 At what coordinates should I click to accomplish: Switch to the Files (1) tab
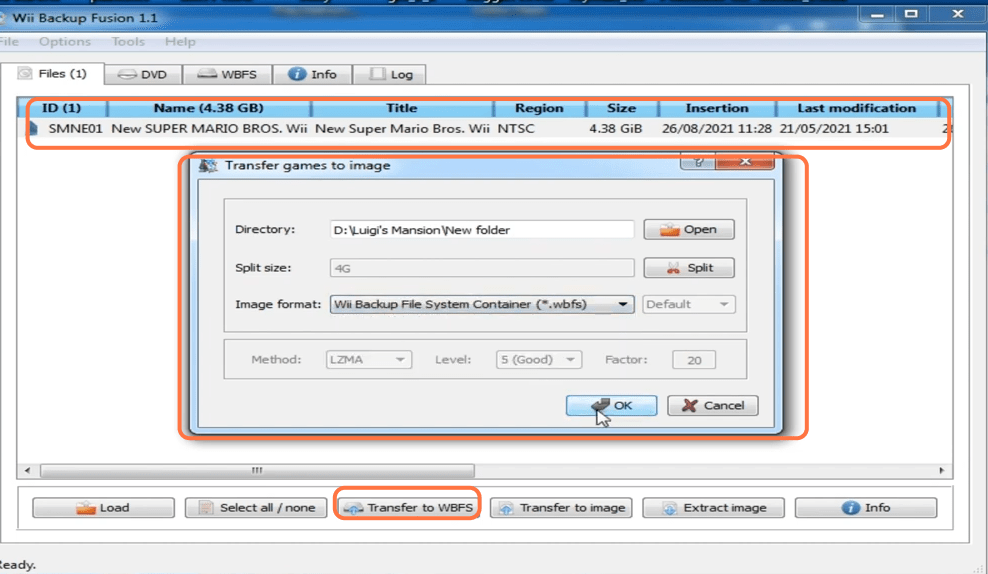(52, 74)
